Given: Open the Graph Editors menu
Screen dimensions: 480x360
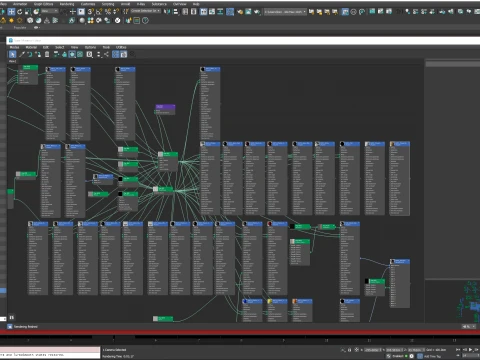Looking at the screenshot, I should click(x=43, y=4).
